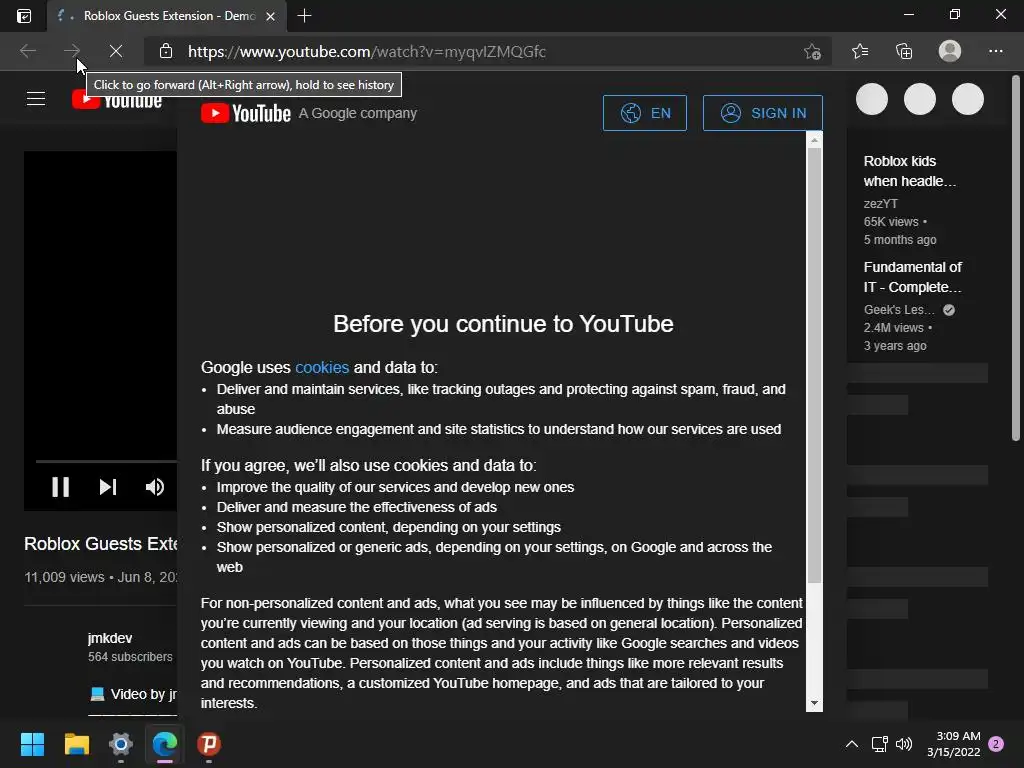Add this page to favorites
Image resolution: width=1024 pixels, height=768 pixels.
(812, 51)
